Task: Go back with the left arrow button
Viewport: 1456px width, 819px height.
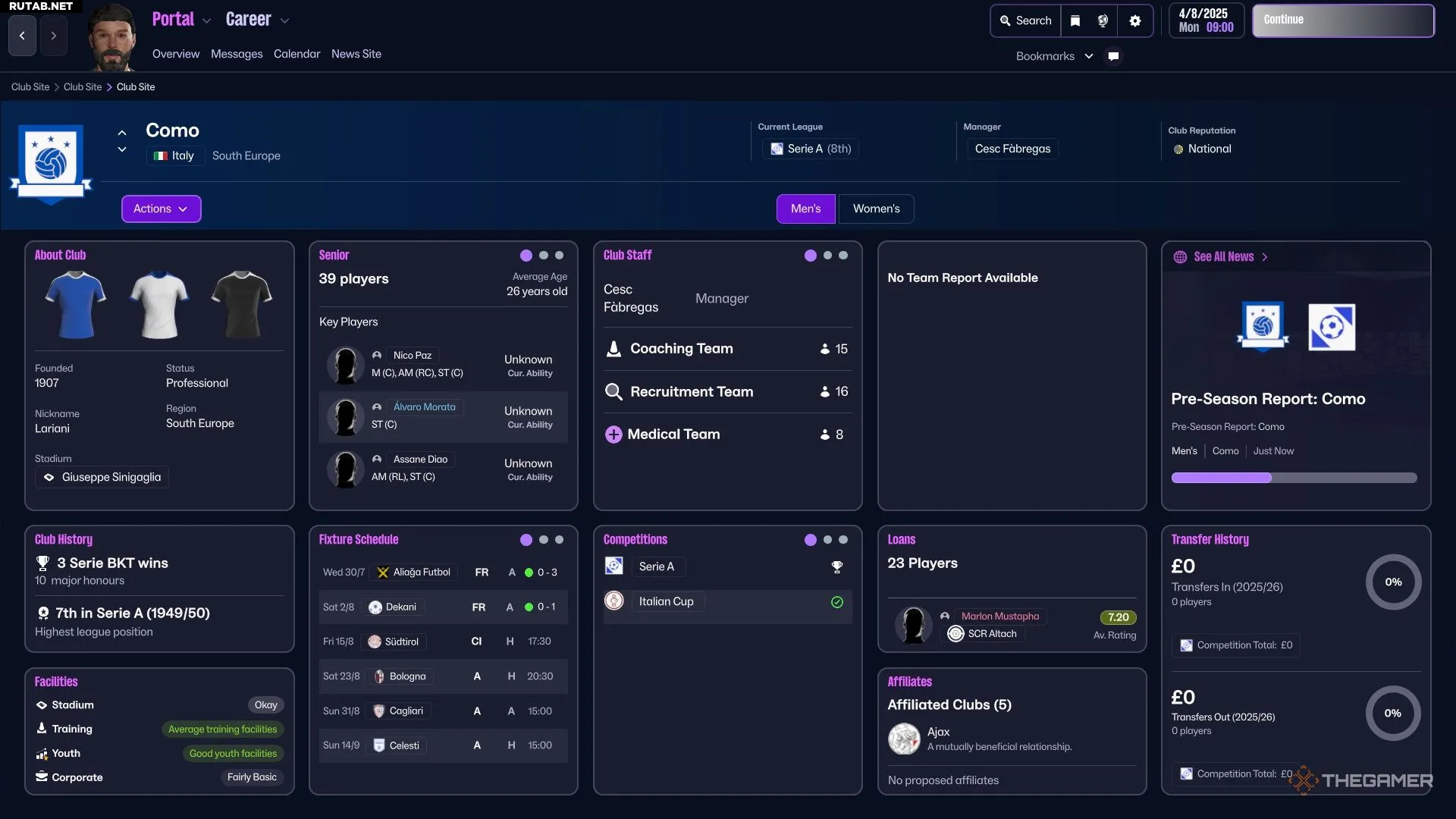Action: coord(22,36)
